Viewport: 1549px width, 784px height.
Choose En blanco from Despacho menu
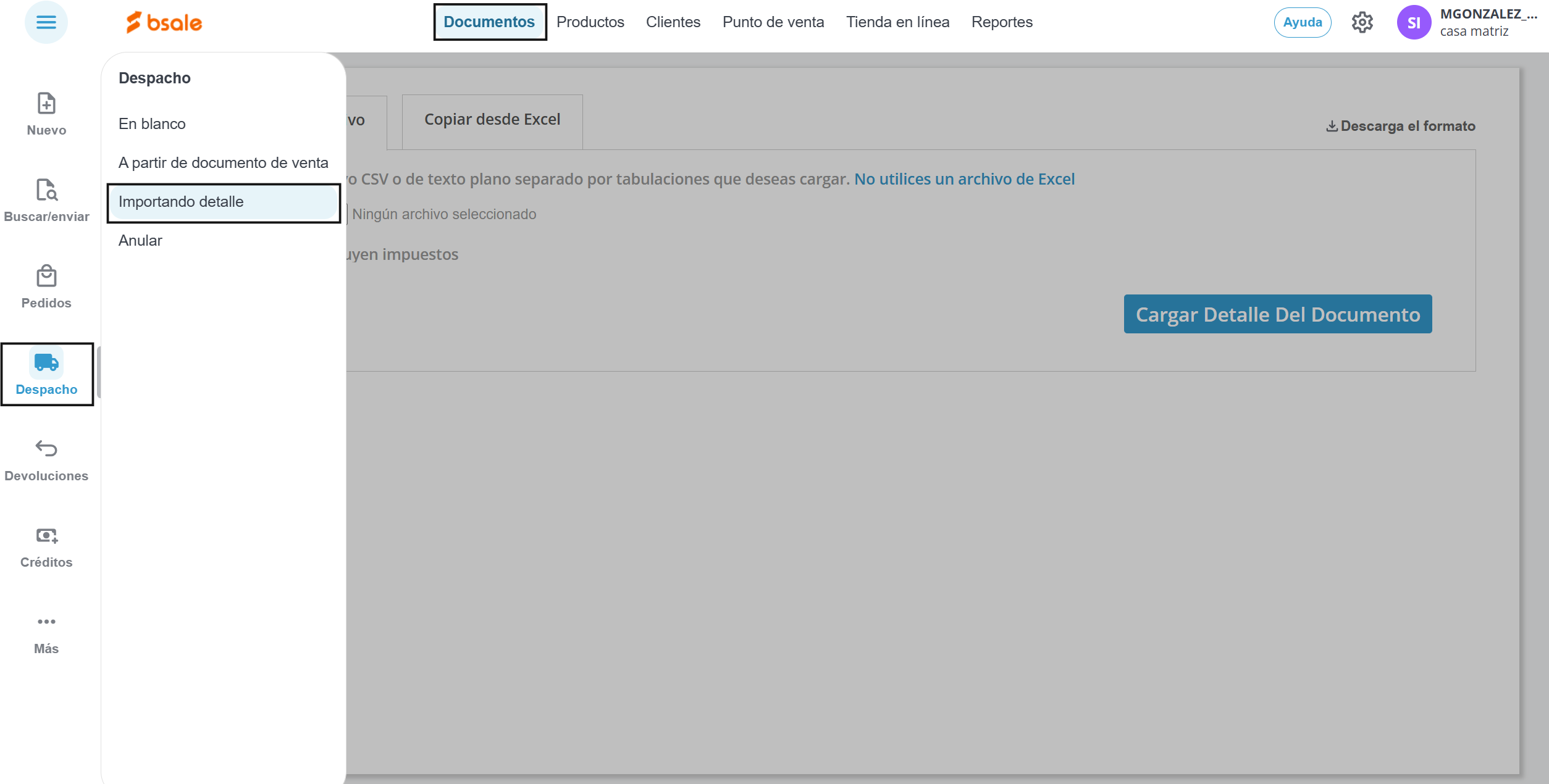click(x=152, y=124)
